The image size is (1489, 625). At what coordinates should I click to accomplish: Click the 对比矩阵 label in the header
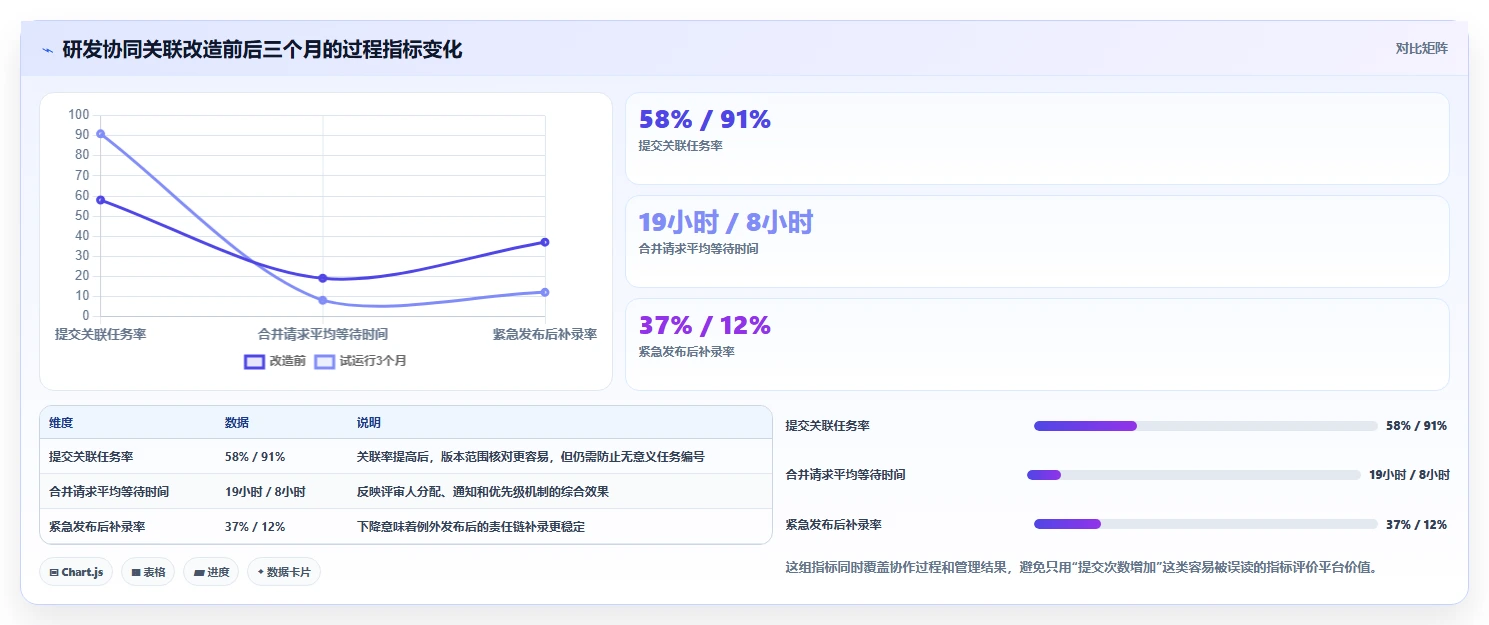click(x=1421, y=48)
